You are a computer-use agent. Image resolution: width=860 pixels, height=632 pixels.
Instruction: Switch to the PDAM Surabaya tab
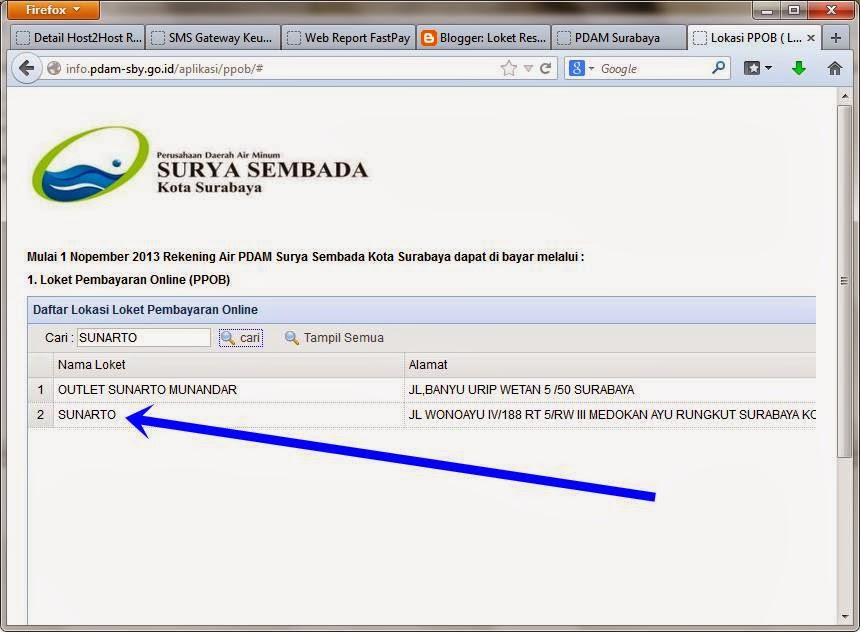click(615, 37)
